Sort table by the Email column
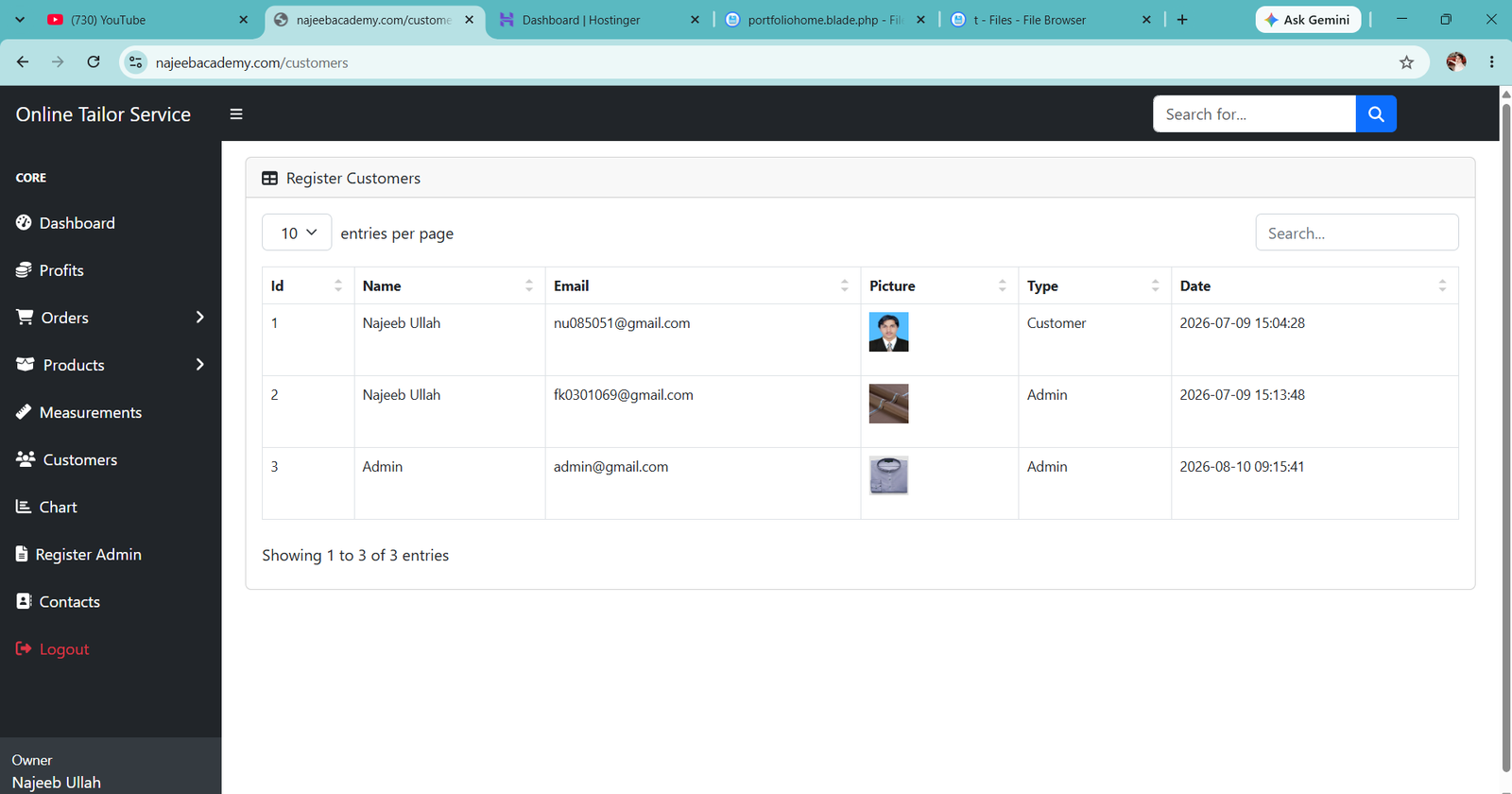The image size is (1512, 794). tap(702, 285)
